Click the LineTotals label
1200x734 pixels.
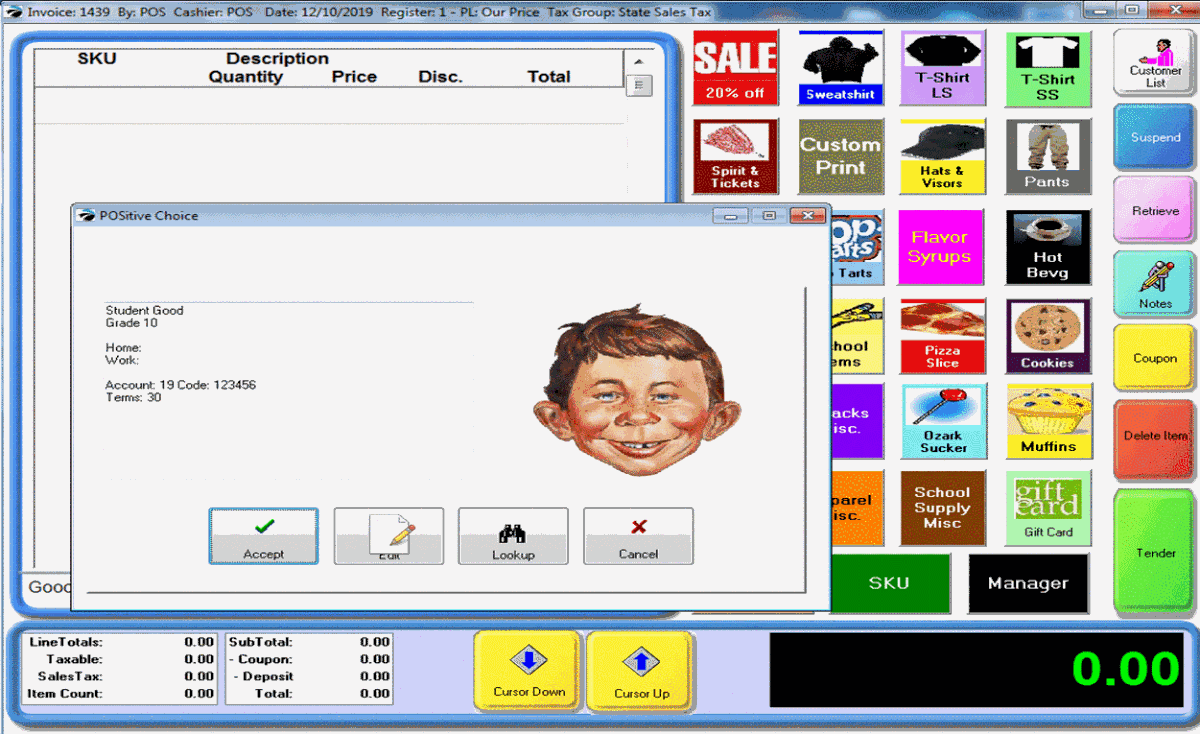[x=66, y=642]
